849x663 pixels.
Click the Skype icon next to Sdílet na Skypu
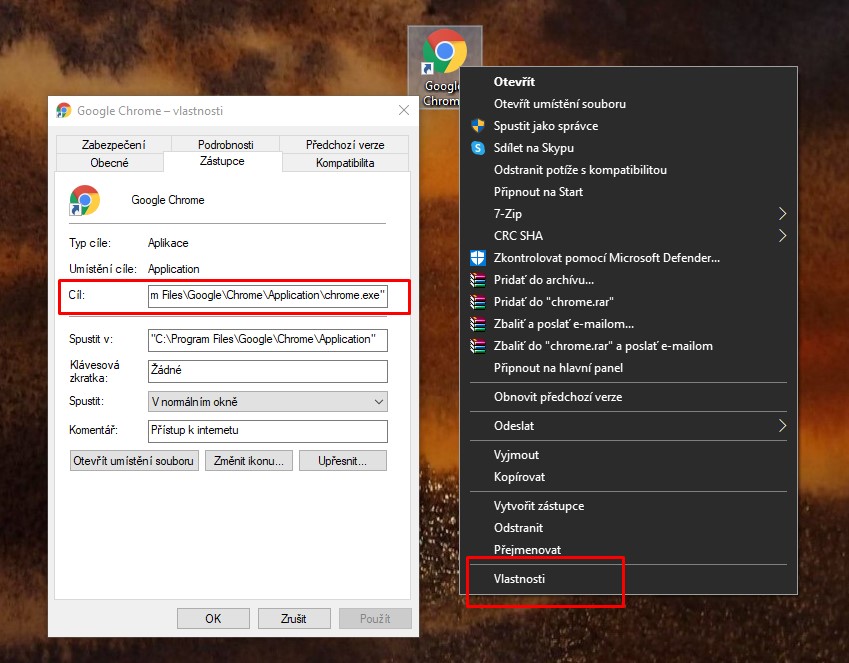[x=477, y=148]
